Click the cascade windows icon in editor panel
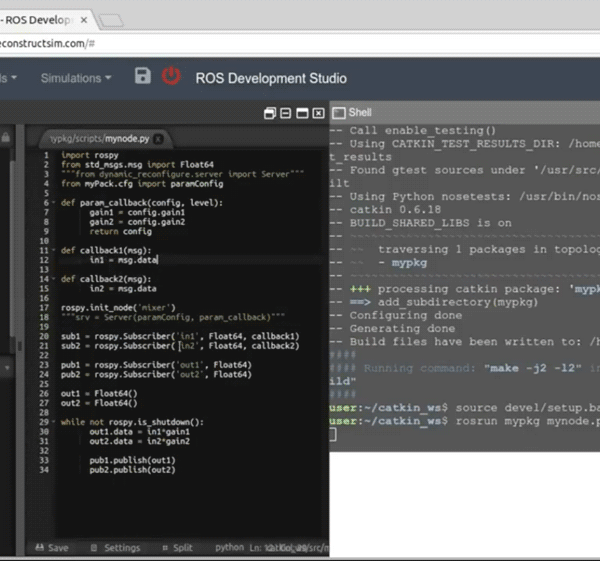Image resolution: width=600 pixels, height=561 pixels. click(270, 113)
